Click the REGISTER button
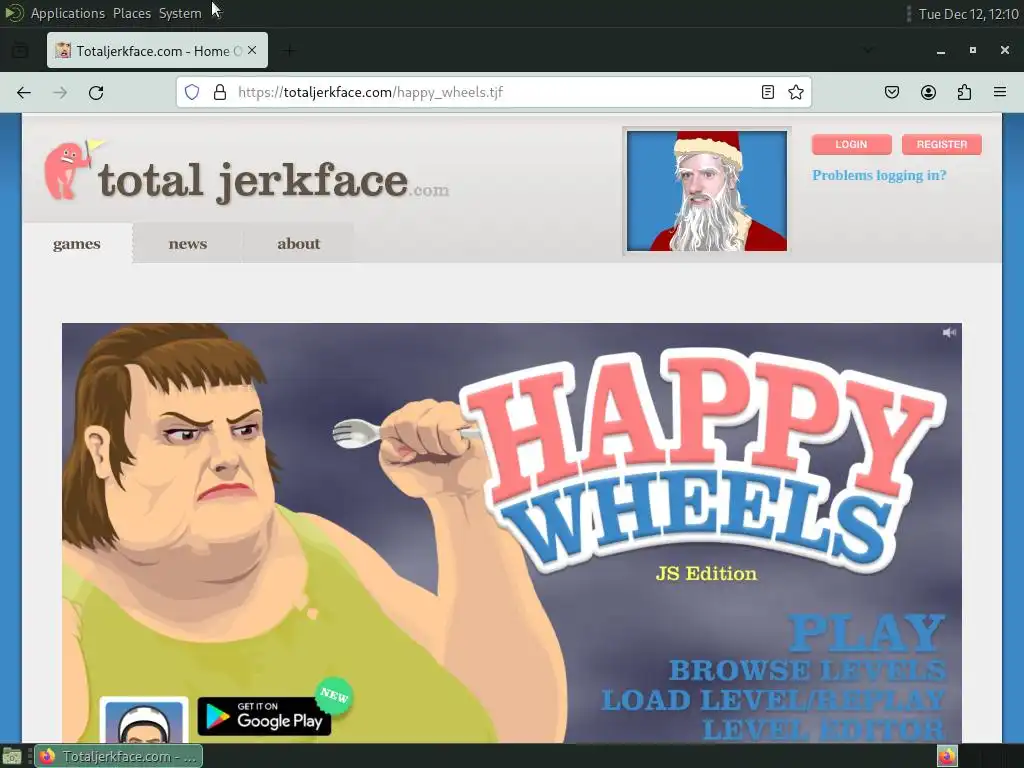Image resolution: width=1024 pixels, height=768 pixels. (x=942, y=144)
